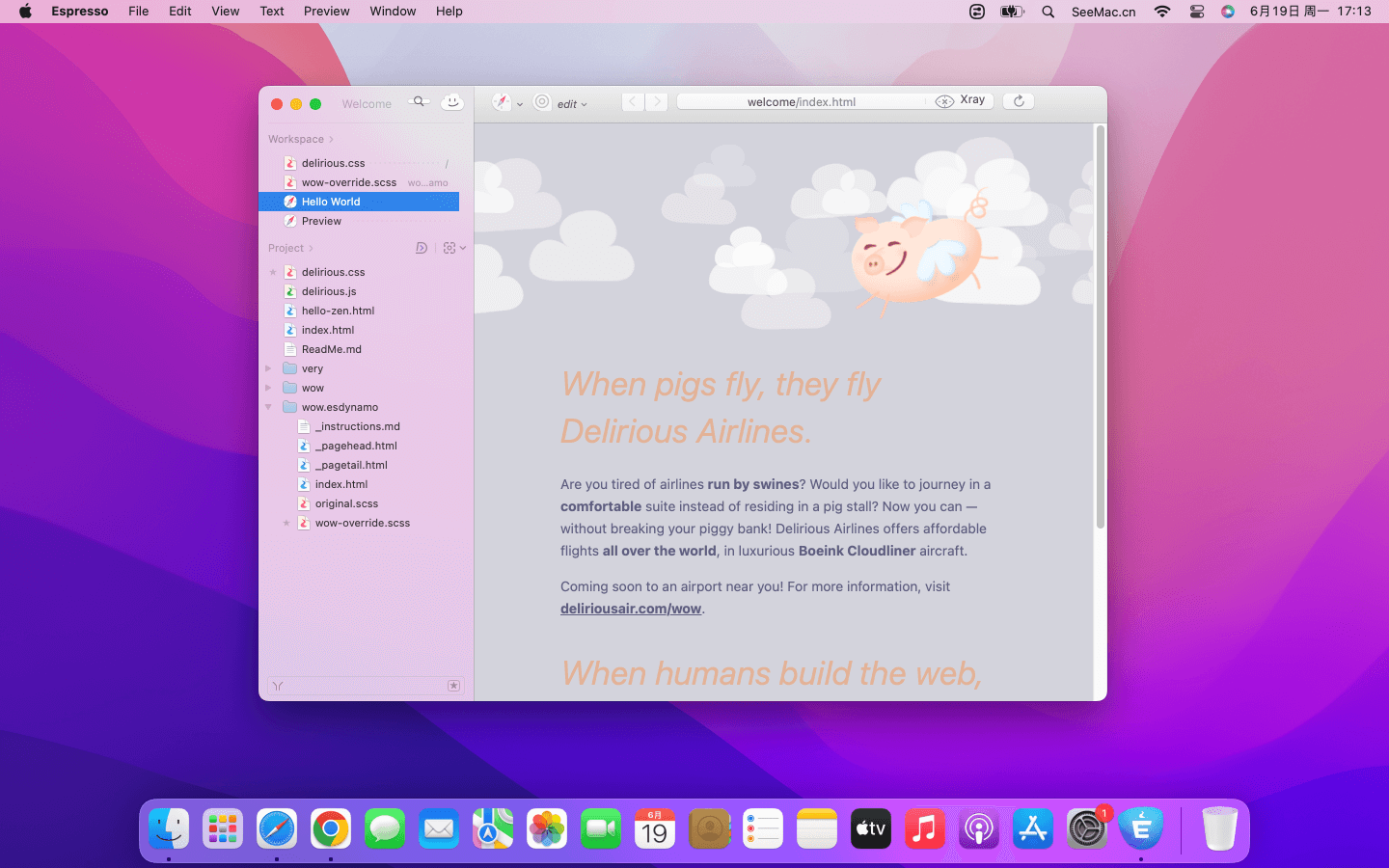Toggle the favorites star filter at sidebar bottom
The width and height of the screenshot is (1389, 868).
[453, 686]
